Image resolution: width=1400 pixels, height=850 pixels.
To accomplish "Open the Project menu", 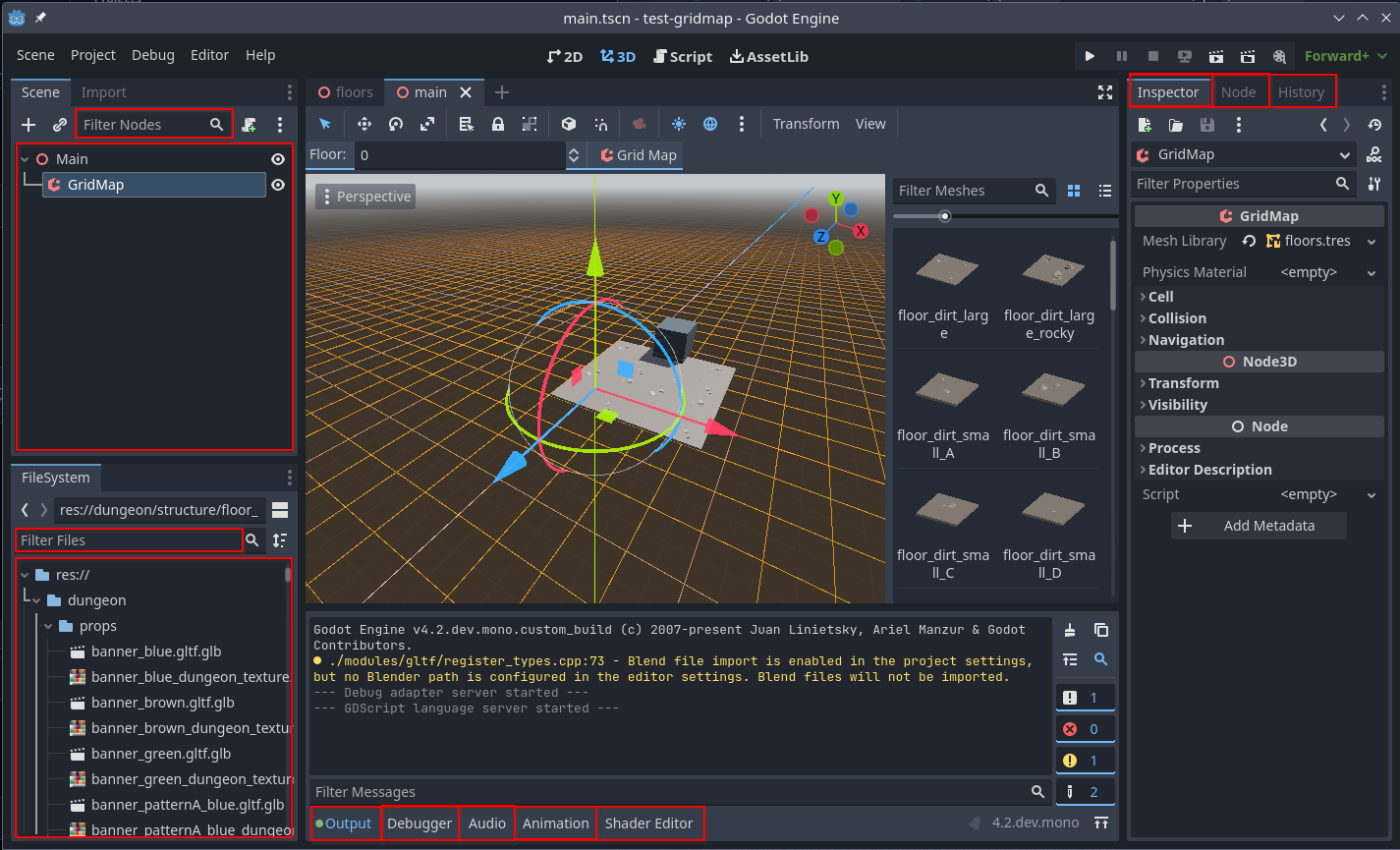I will click(93, 55).
